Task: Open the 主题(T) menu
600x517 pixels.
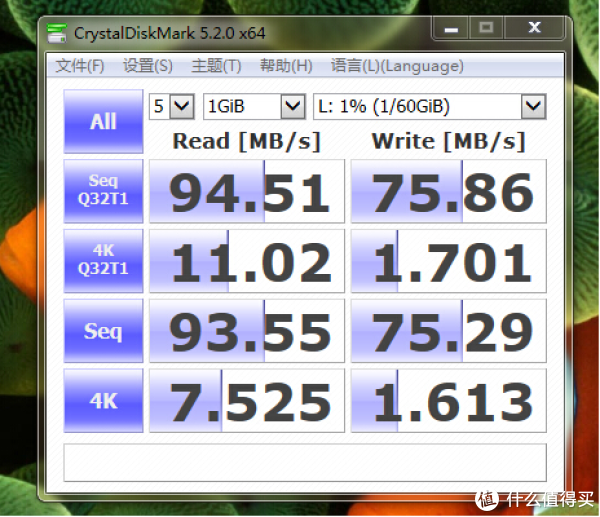Action: point(216,66)
